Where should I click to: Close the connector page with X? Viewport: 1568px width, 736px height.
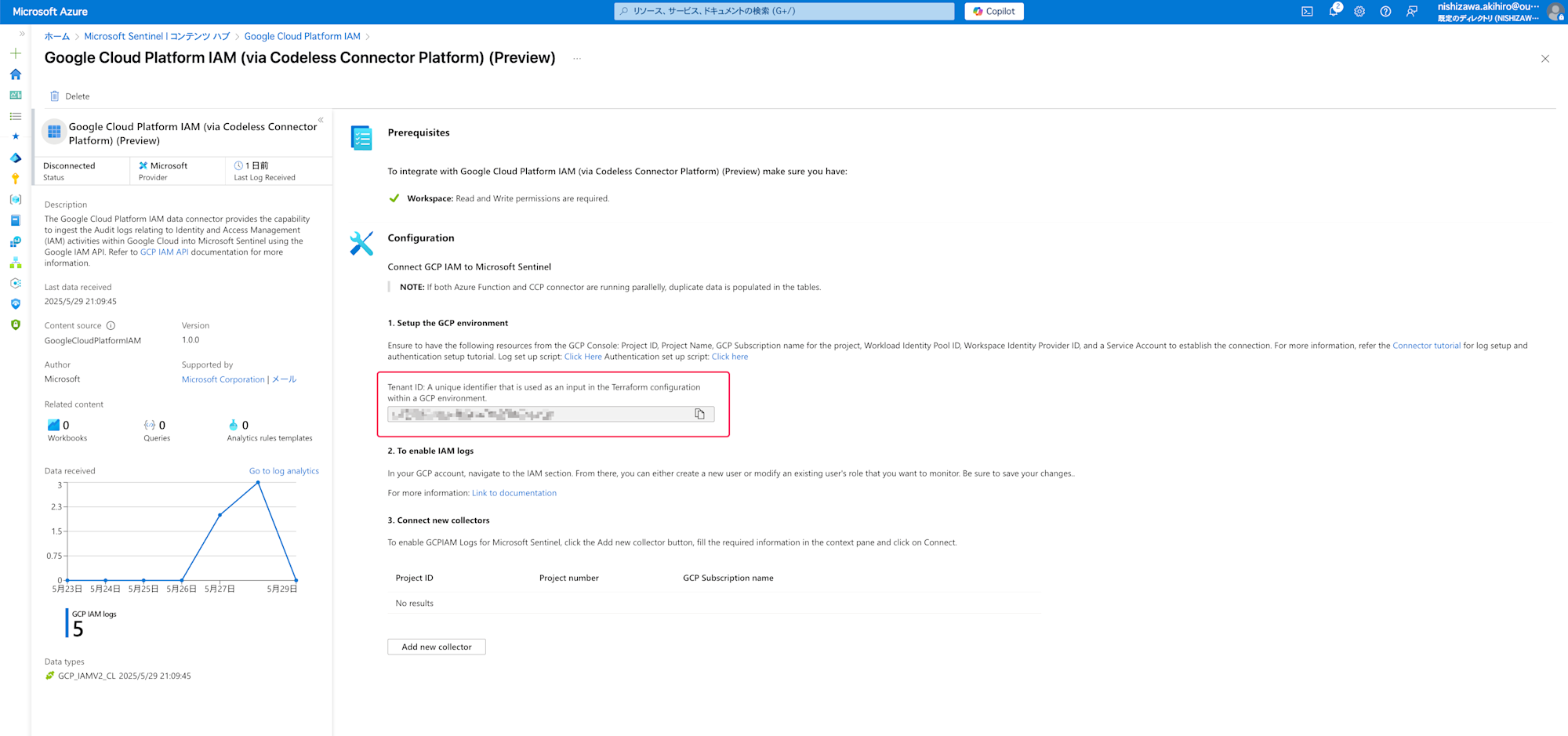(x=1544, y=59)
